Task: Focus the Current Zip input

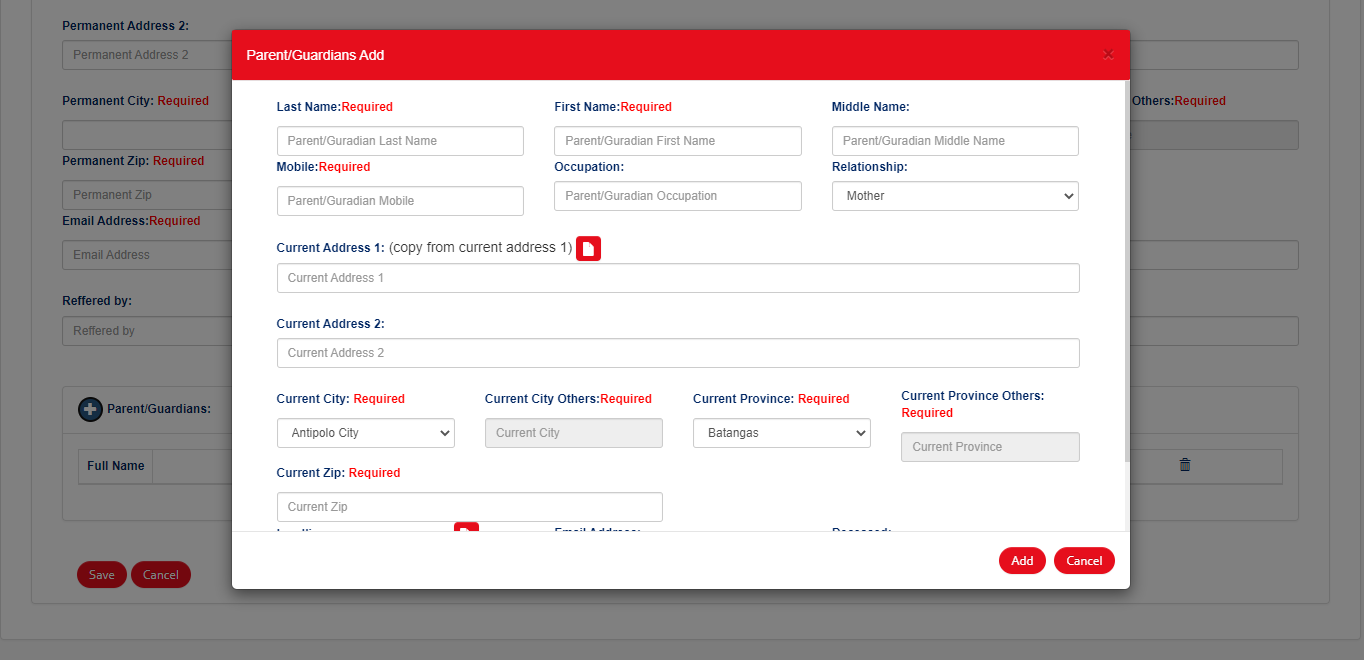Action: pyautogui.click(x=469, y=507)
